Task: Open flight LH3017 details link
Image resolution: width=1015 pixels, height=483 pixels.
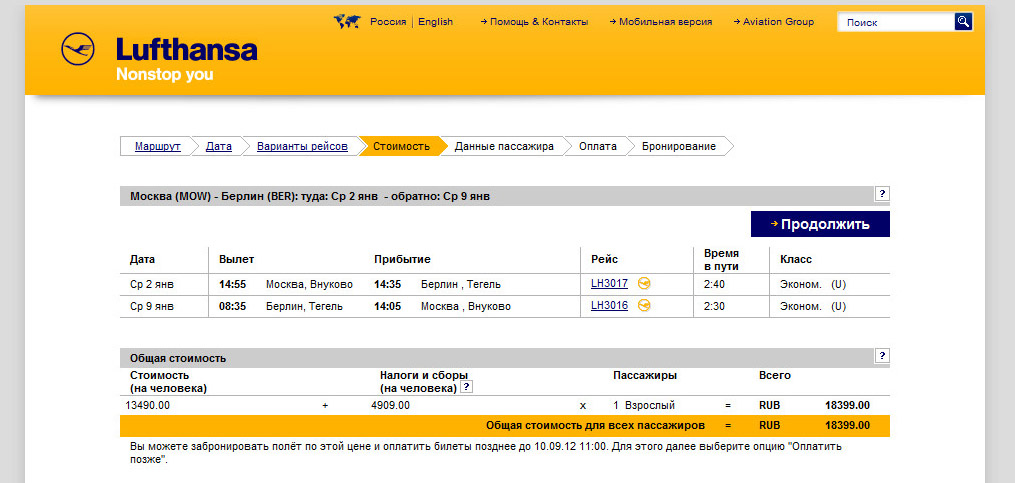Action: (x=609, y=283)
